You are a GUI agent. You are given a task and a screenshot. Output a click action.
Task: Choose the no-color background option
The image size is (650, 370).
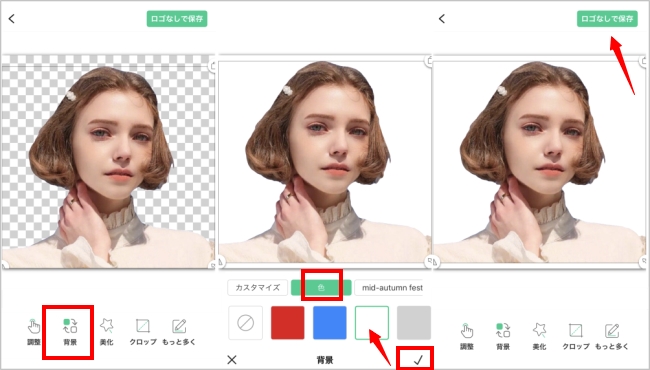pyautogui.click(x=245, y=323)
